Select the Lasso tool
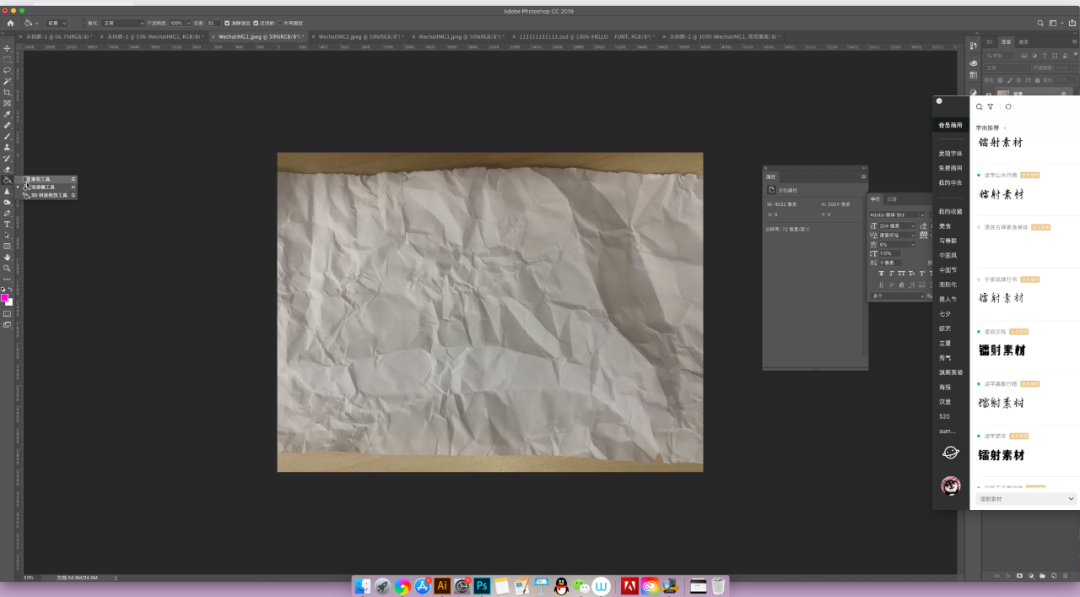Screen dimensions: 1080x597 point(7,70)
